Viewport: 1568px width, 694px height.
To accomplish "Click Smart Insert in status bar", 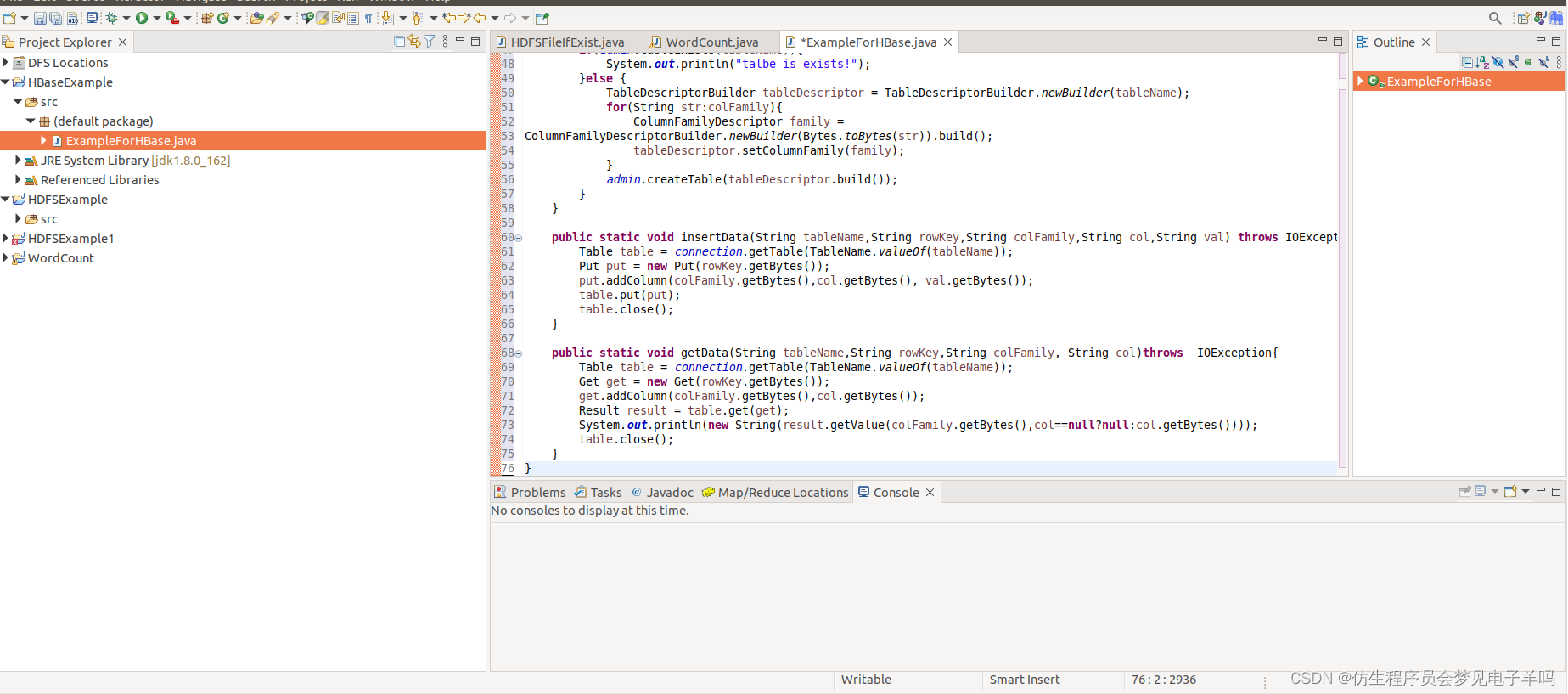I will [x=1025, y=679].
